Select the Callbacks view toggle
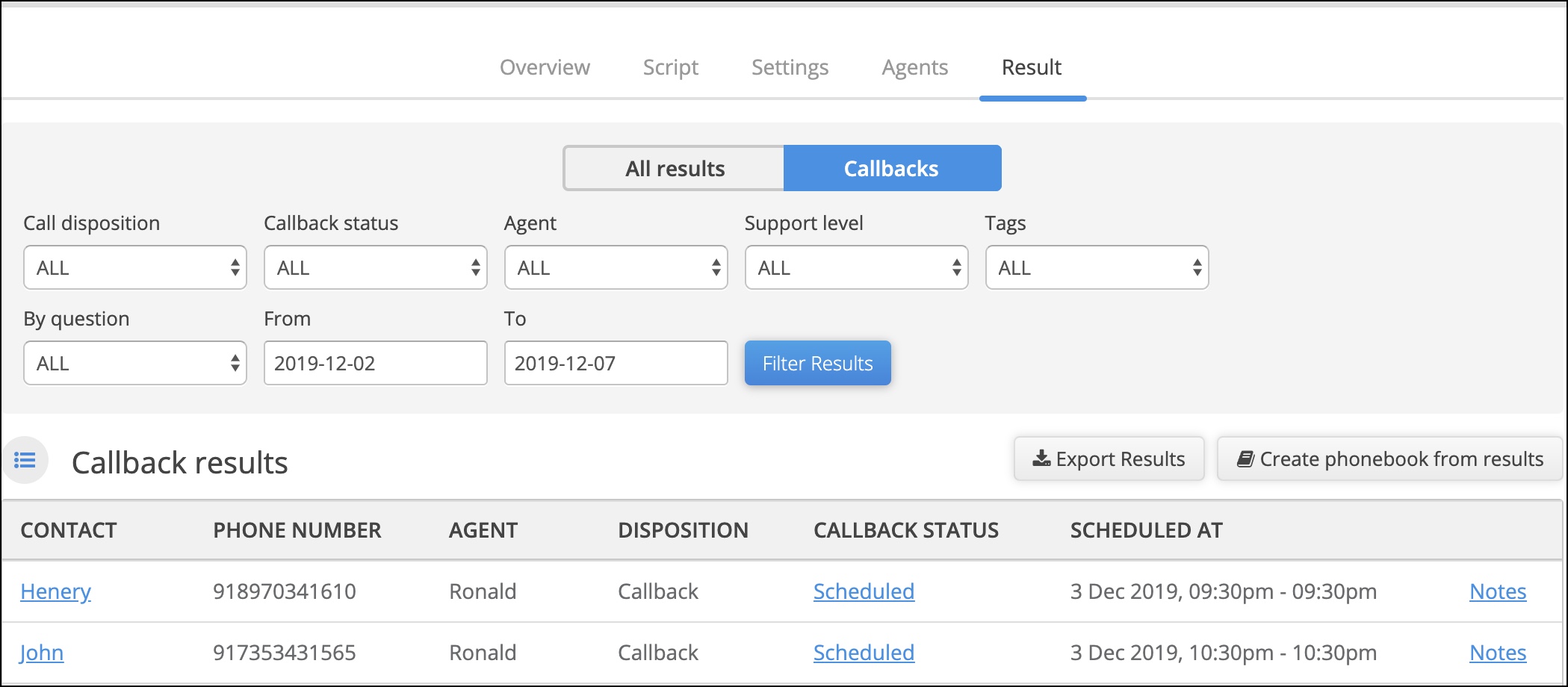The width and height of the screenshot is (1568, 687). pos(891,168)
